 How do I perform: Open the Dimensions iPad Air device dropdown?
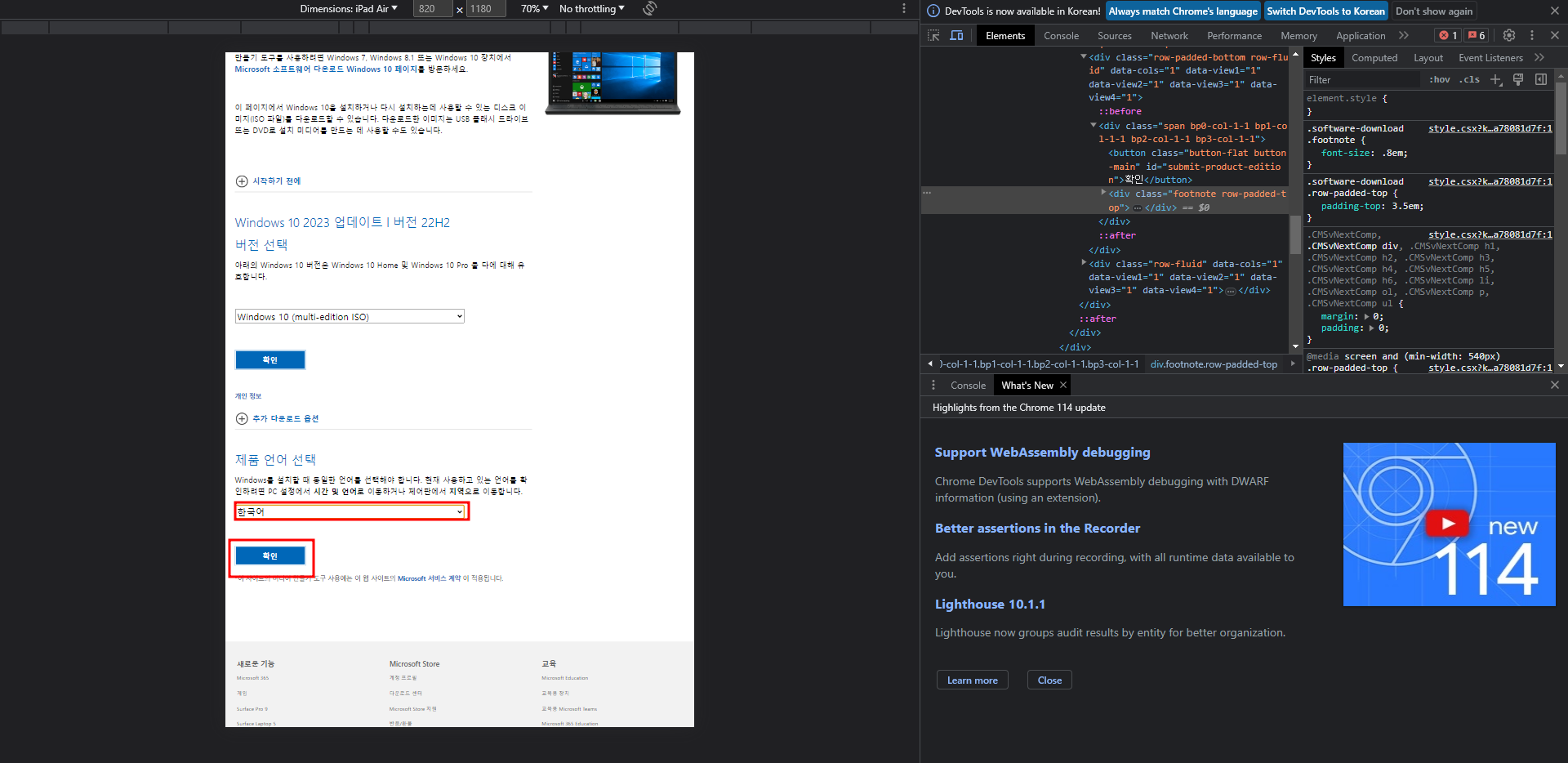(x=349, y=8)
